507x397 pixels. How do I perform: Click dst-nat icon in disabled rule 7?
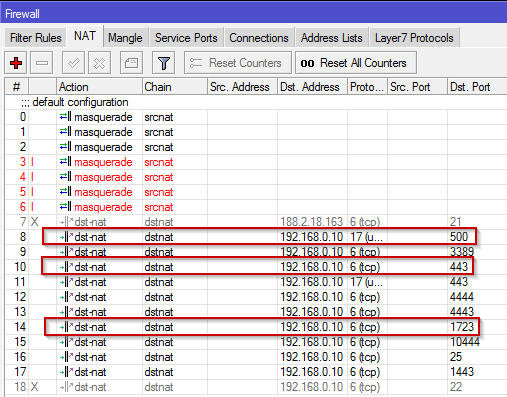click(x=66, y=222)
